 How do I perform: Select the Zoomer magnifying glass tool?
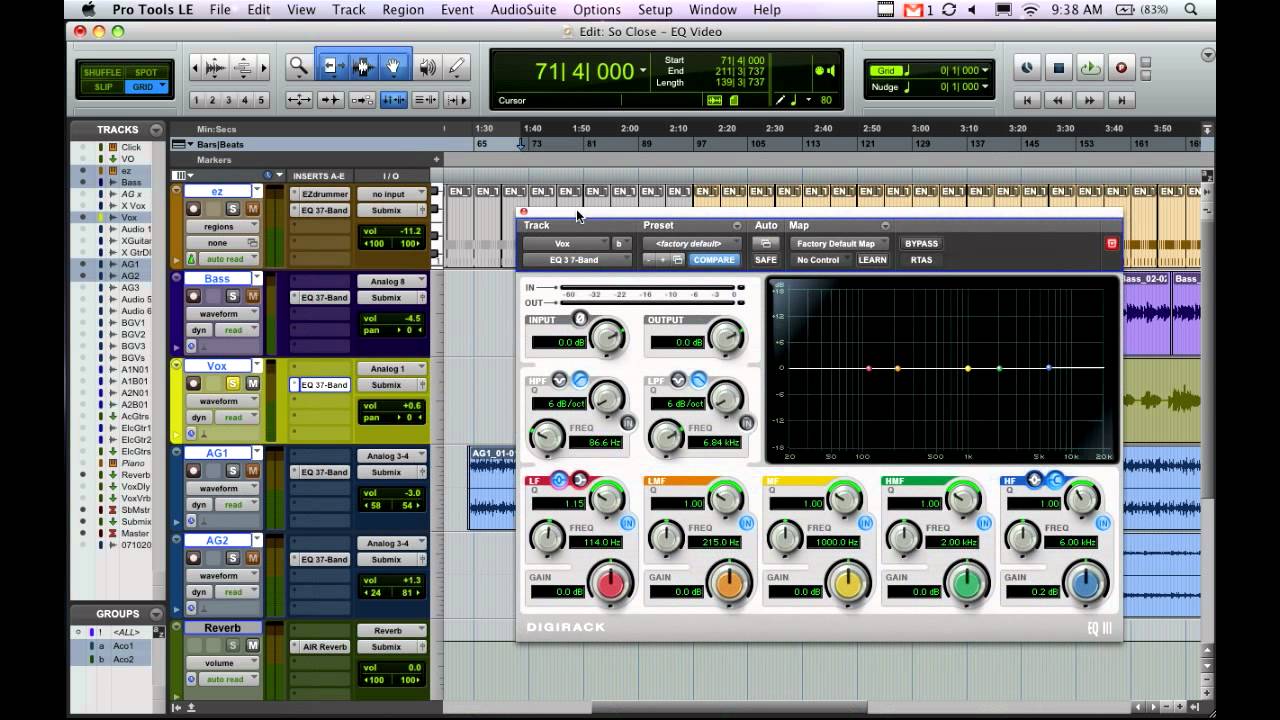298,68
